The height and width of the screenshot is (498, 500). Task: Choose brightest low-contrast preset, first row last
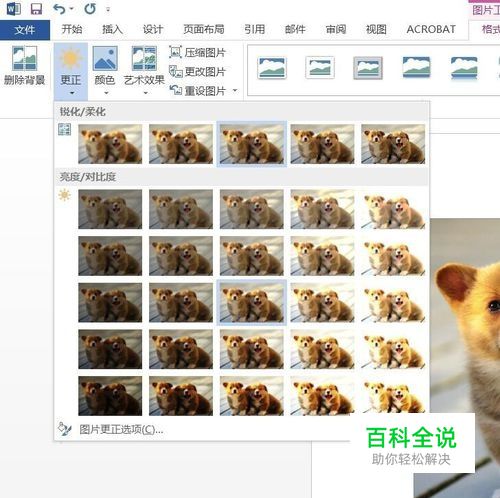pos(393,209)
